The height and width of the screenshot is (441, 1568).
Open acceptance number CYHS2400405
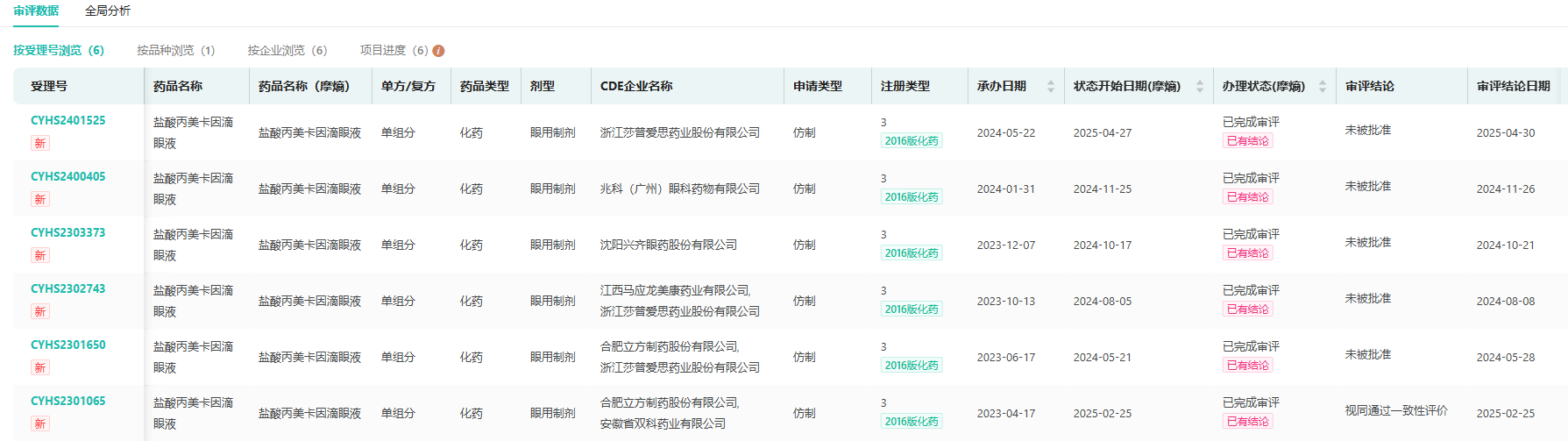click(x=68, y=177)
